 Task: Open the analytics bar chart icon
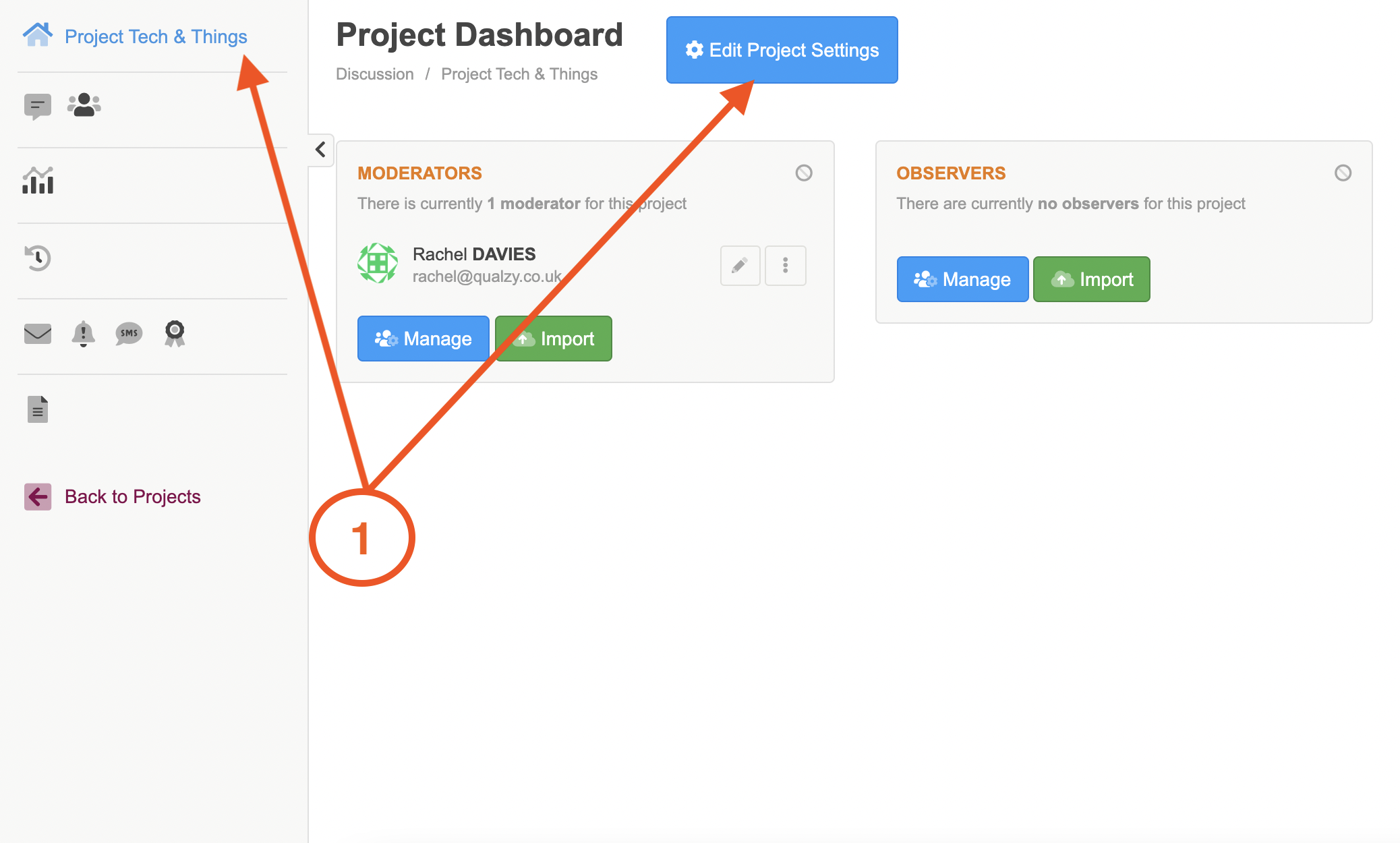[x=38, y=181]
